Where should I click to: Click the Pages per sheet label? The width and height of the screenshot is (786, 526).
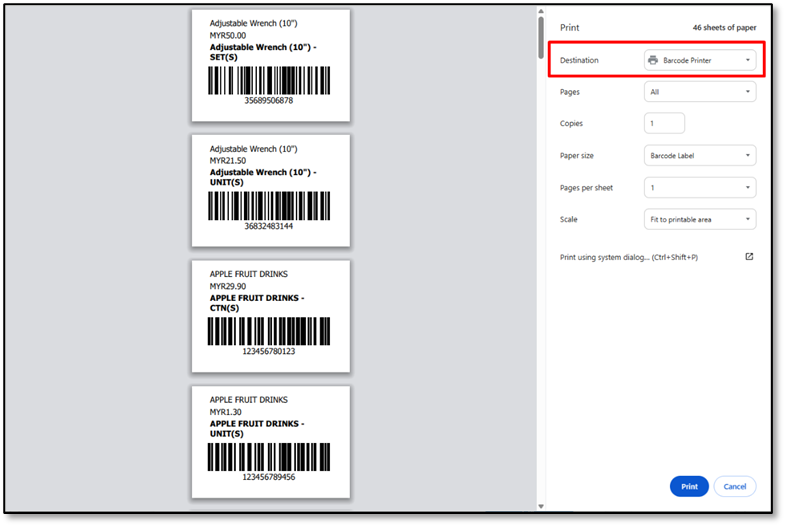586,188
